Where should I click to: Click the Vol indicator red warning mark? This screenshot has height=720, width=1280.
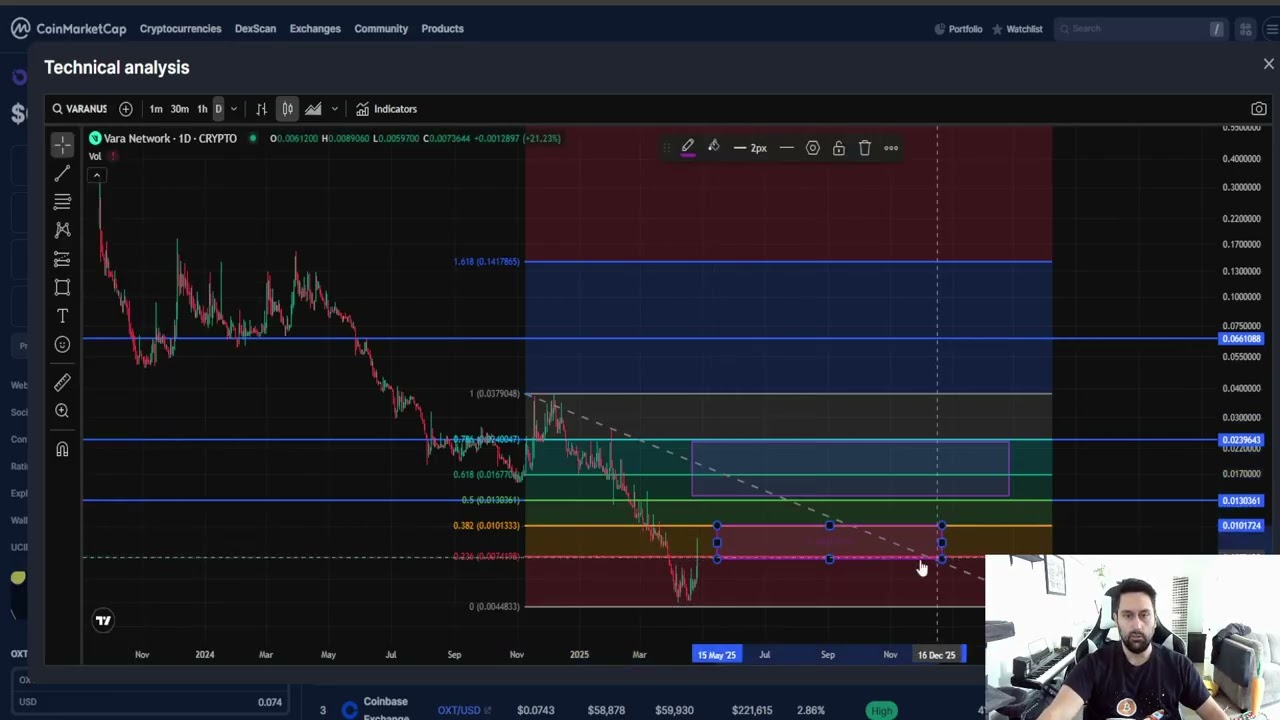tap(113, 156)
